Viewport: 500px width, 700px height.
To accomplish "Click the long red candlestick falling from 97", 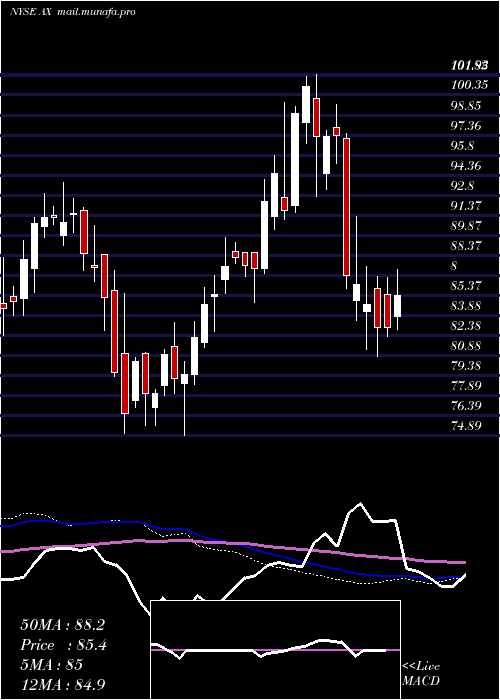I will point(346,207).
